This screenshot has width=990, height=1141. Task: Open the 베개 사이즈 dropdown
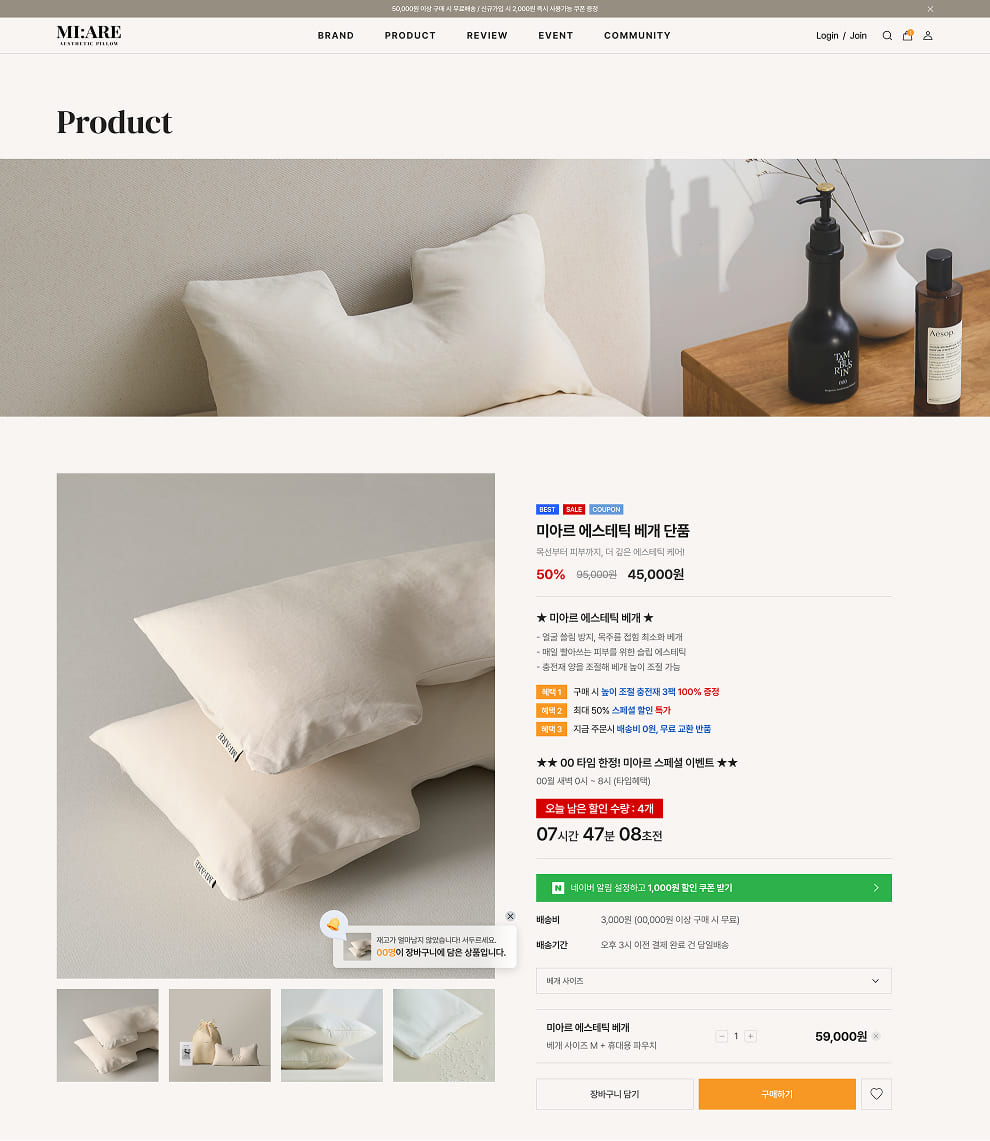[x=713, y=981]
